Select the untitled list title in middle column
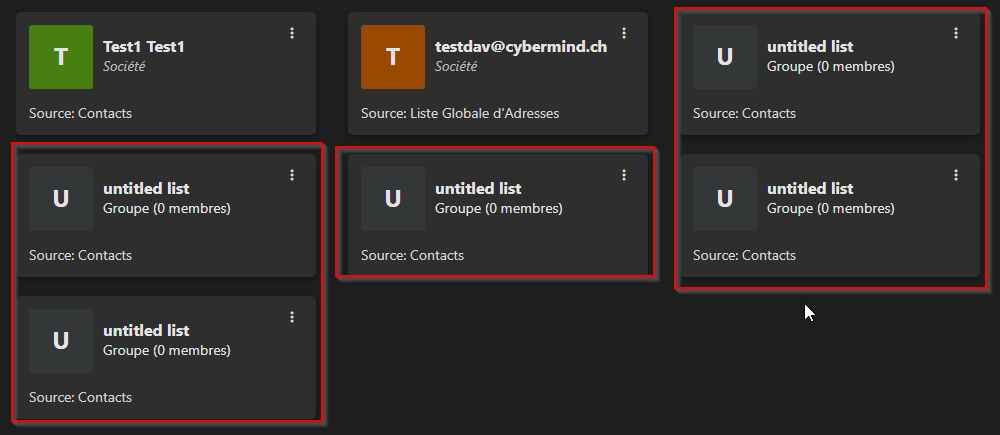This screenshot has width=1000, height=435. click(x=478, y=189)
